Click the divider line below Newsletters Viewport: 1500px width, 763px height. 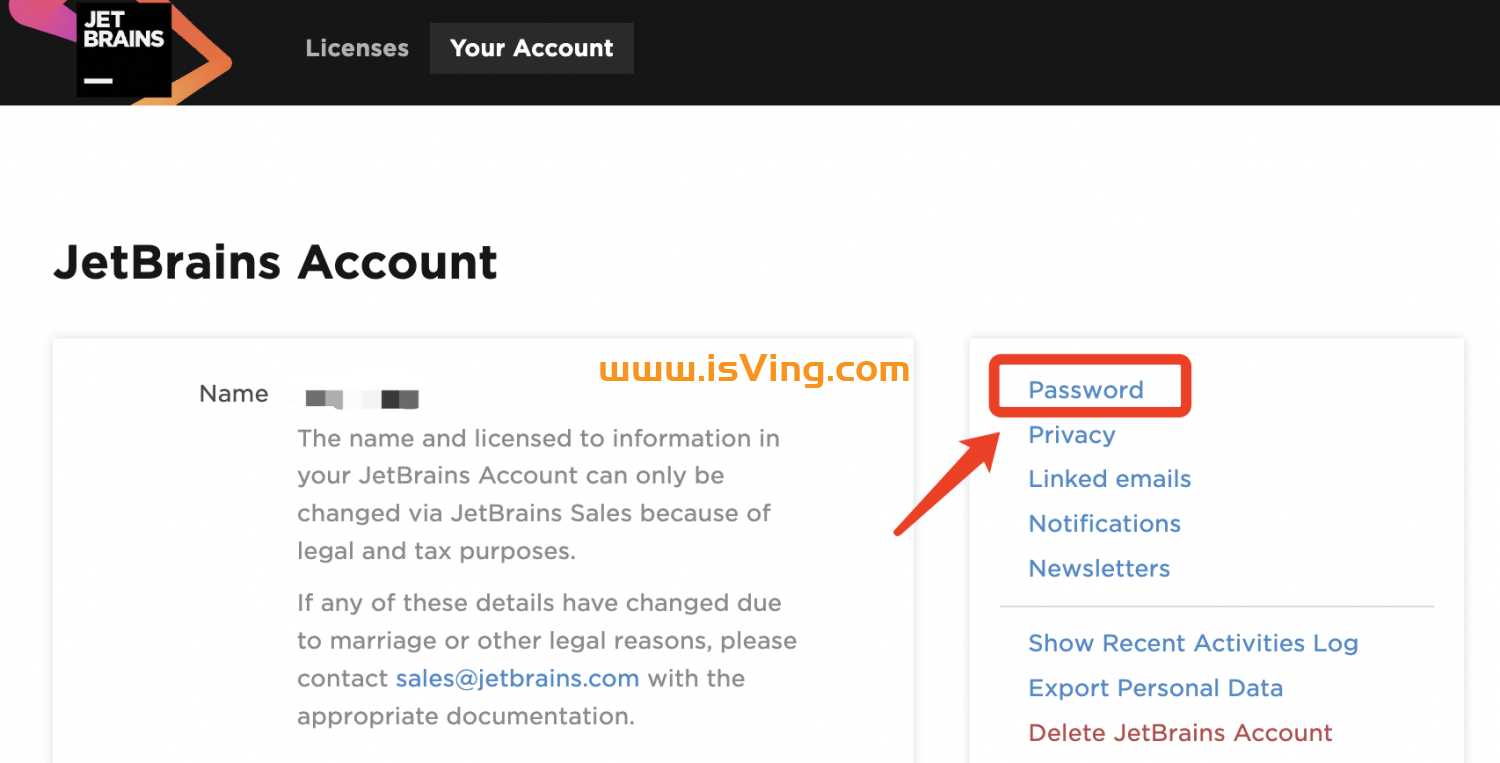click(1216, 606)
